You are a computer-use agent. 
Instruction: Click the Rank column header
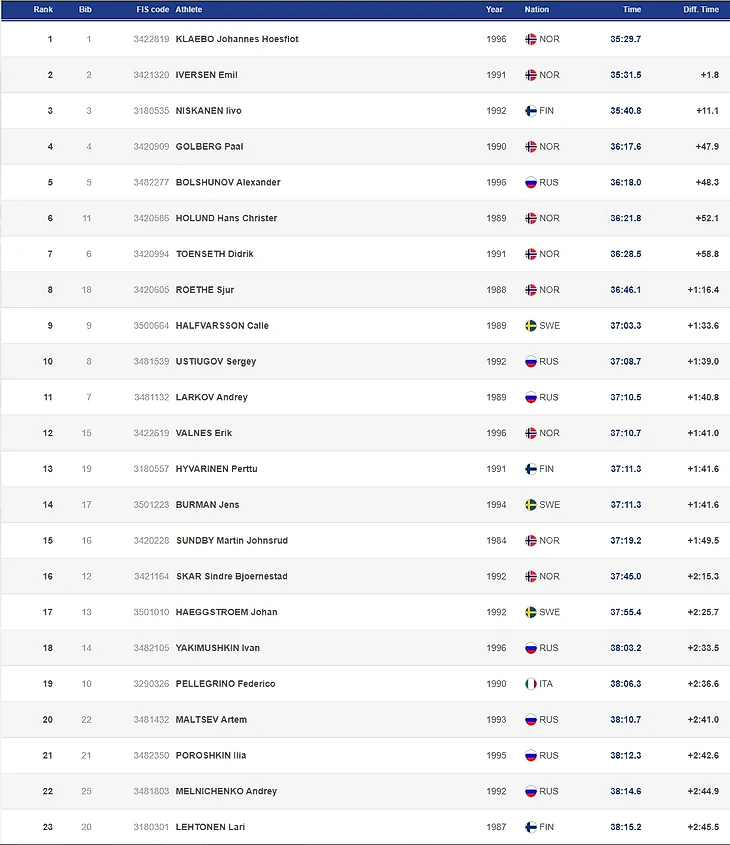tap(43, 9)
